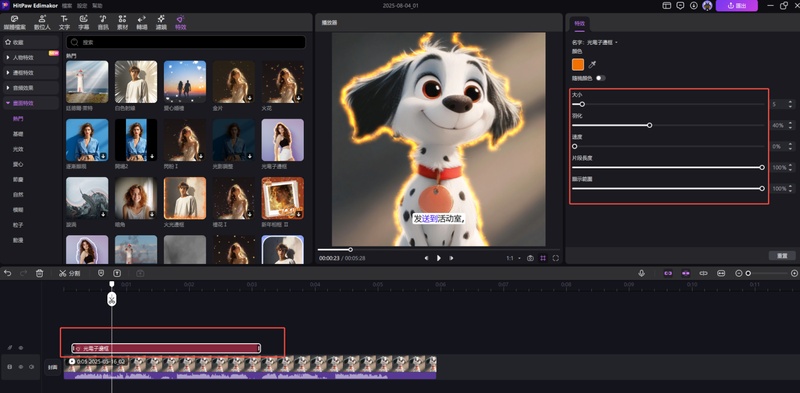Toggle the 隨機顏色 random color switch
The height and width of the screenshot is (393, 800).
pyautogui.click(x=601, y=78)
